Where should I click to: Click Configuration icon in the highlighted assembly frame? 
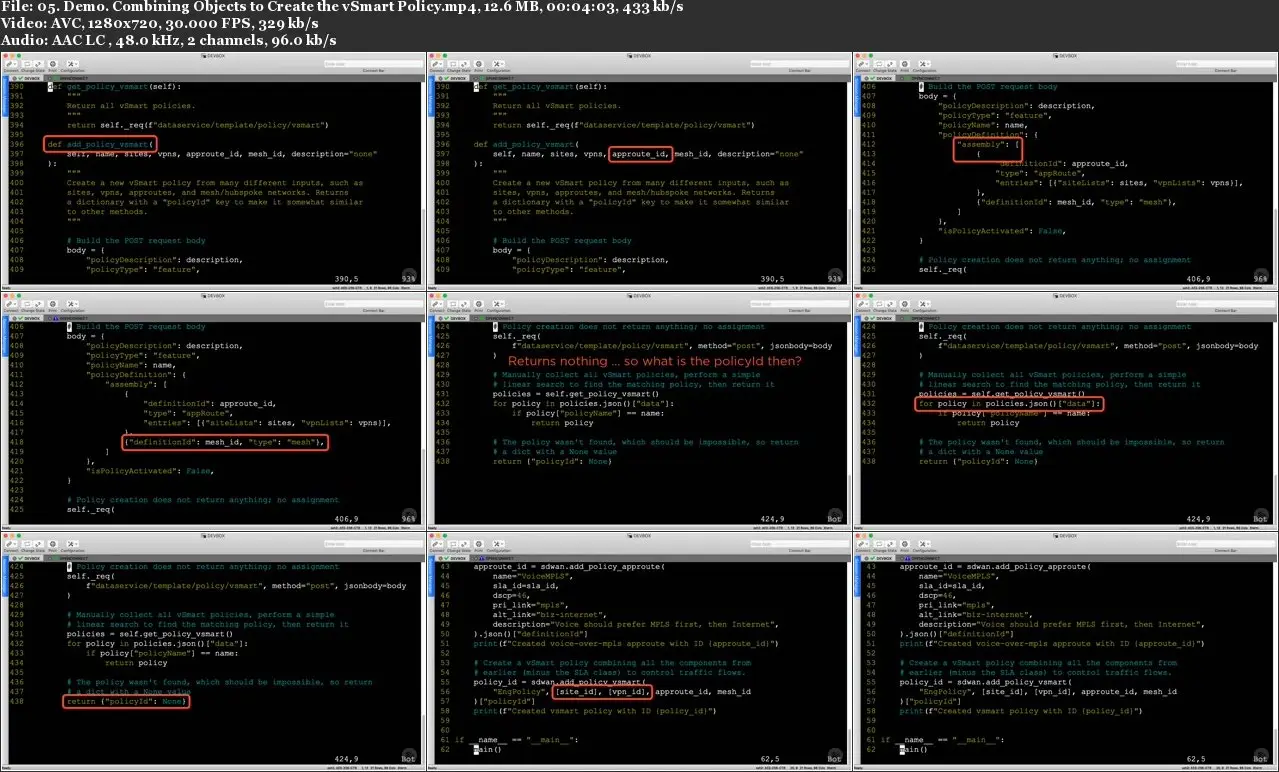coord(924,66)
